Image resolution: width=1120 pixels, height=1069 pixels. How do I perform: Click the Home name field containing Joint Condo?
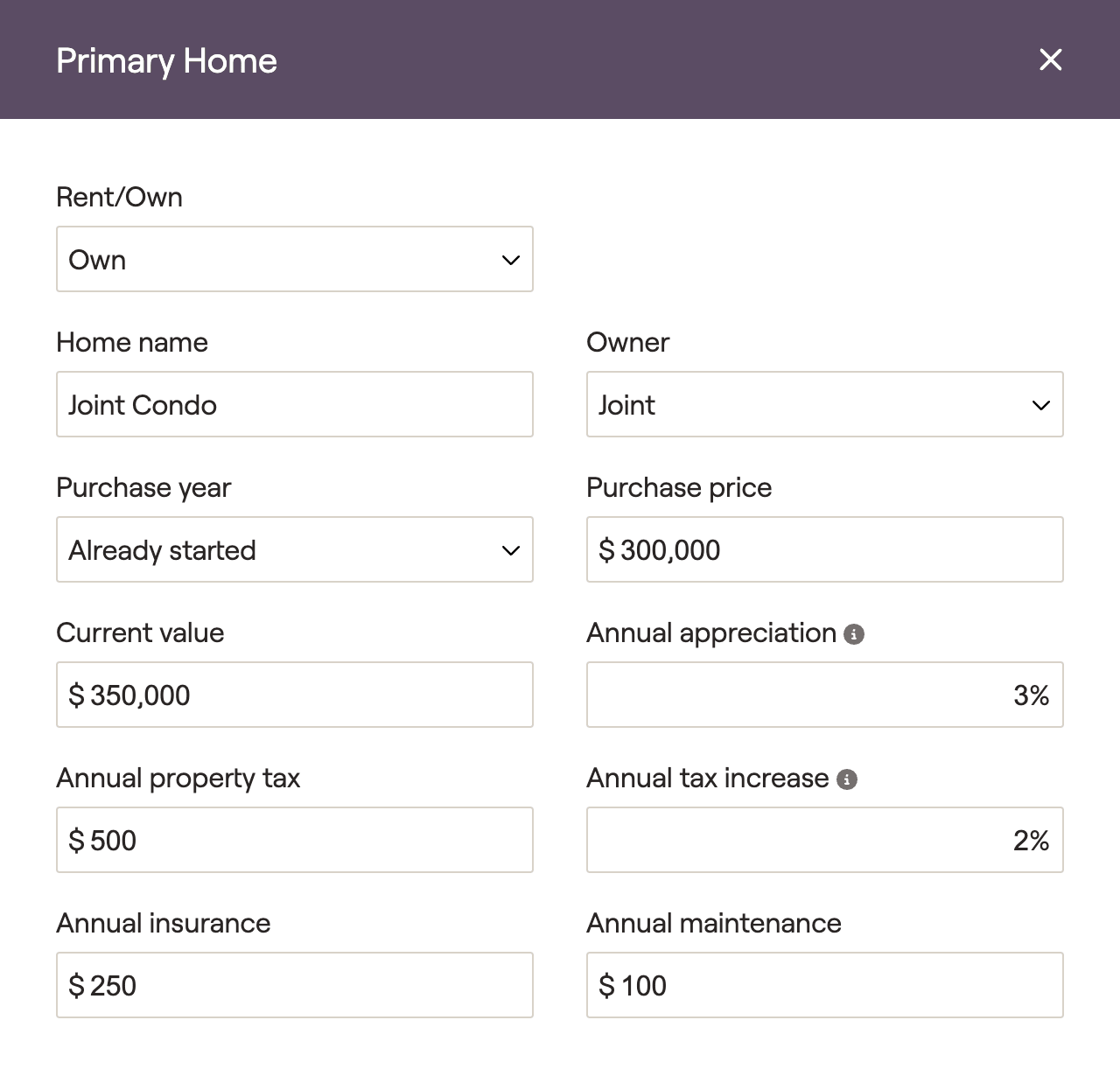[294, 405]
